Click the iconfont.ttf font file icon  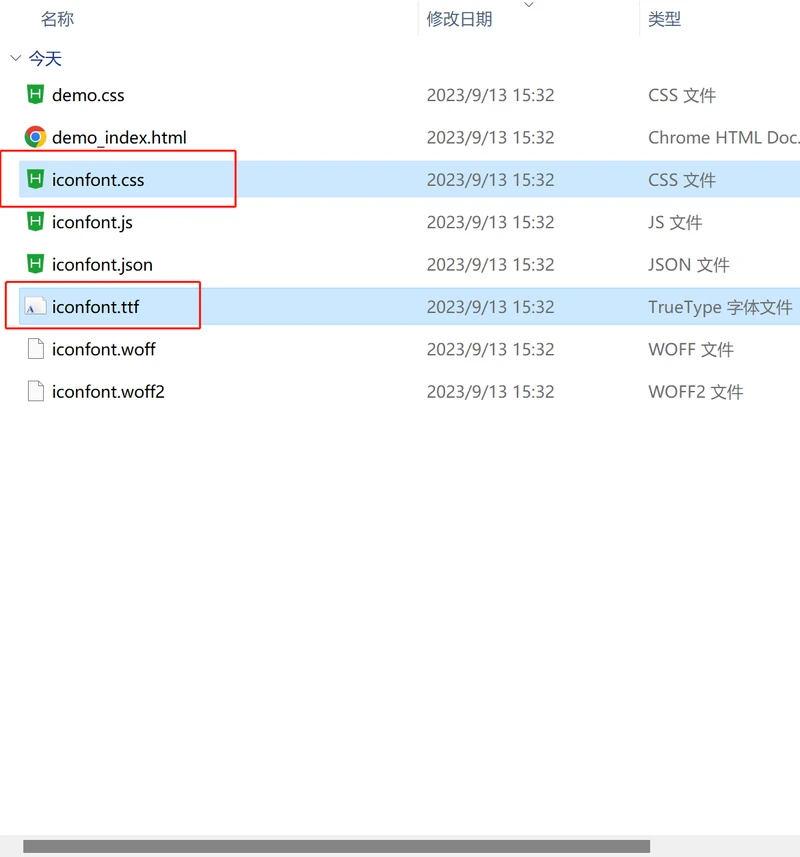[36, 307]
